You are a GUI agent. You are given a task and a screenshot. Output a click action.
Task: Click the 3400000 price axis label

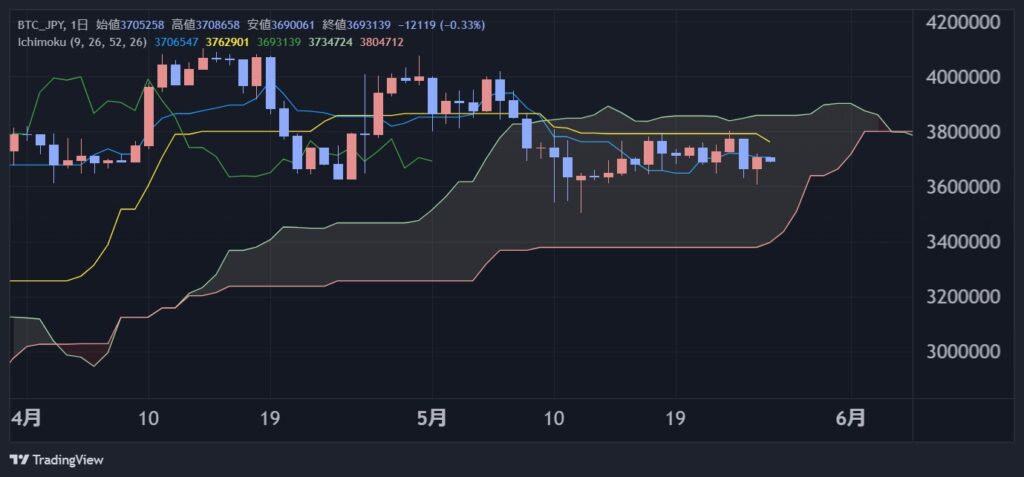pyautogui.click(x=963, y=242)
